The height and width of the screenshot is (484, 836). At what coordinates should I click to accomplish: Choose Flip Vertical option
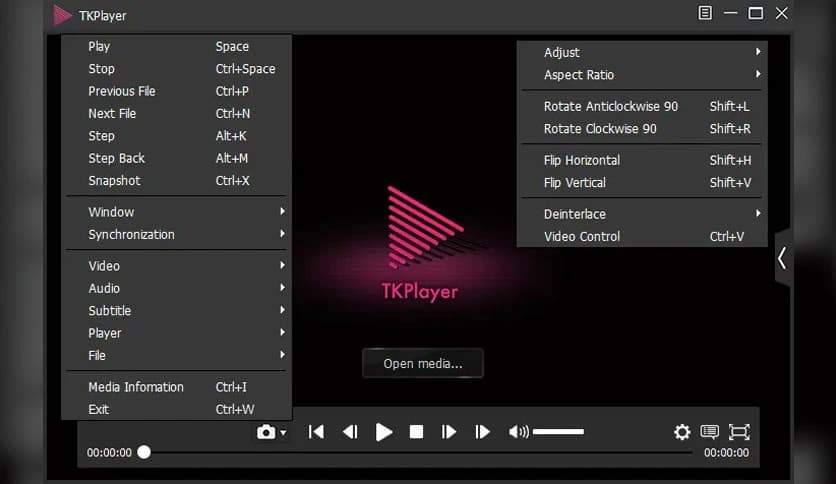click(642, 182)
